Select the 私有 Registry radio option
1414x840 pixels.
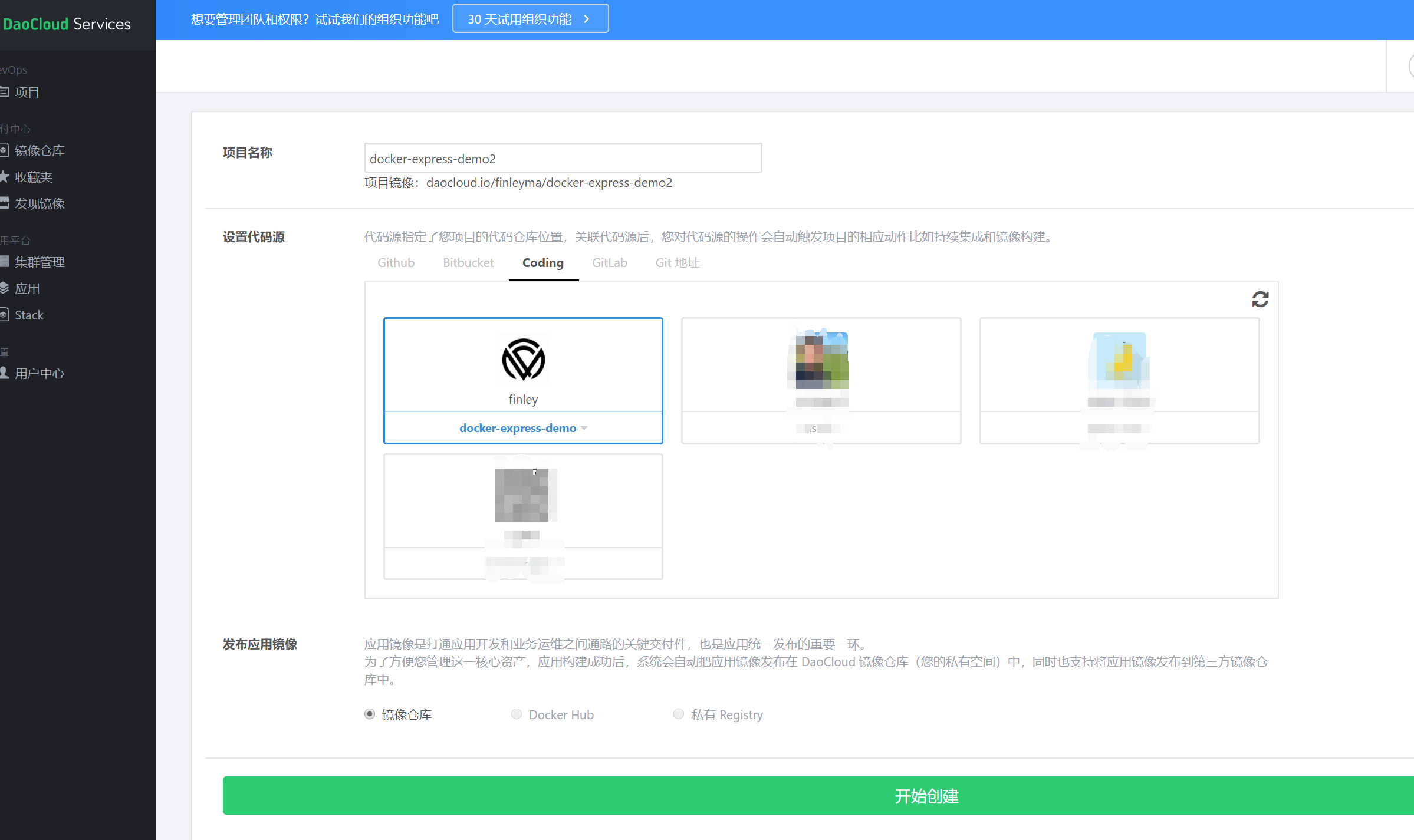tap(679, 714)
